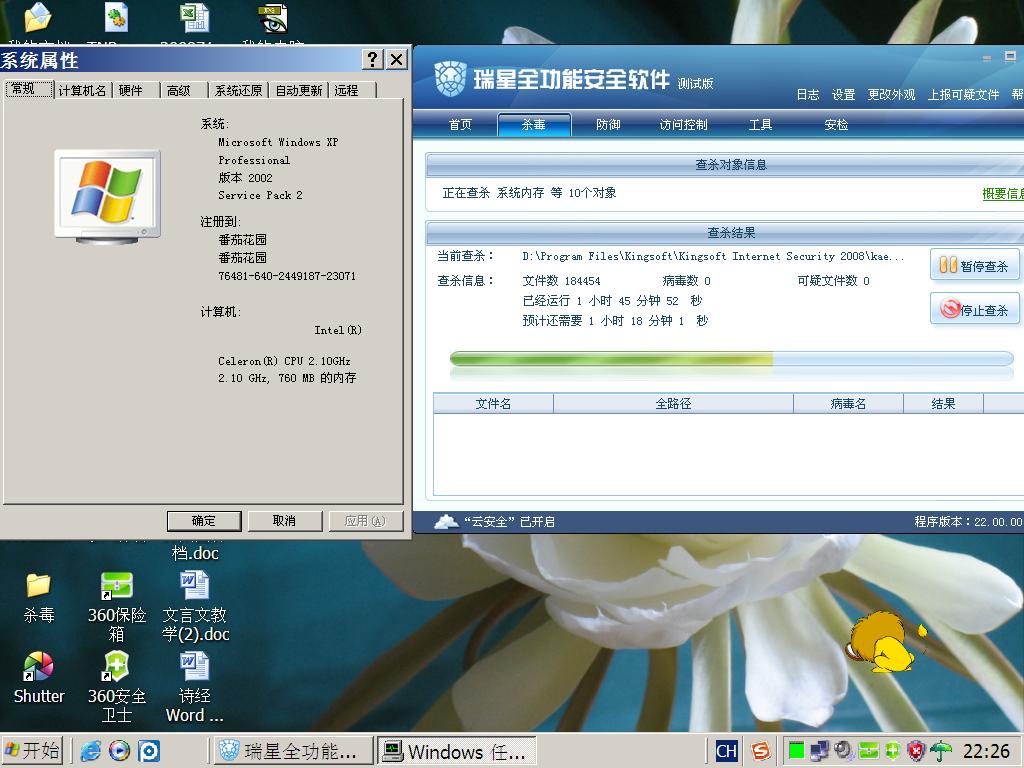The width and height of the screenshot is (1024, 768).
Task: Switch to the 自动更新 tab
Action: pos(298,90)
